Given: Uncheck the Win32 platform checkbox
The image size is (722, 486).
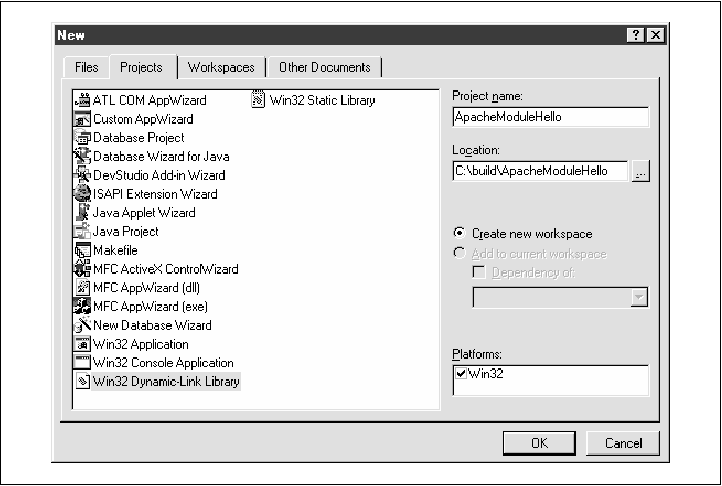Looking at the screenshot, I should [x=460, y=373].
